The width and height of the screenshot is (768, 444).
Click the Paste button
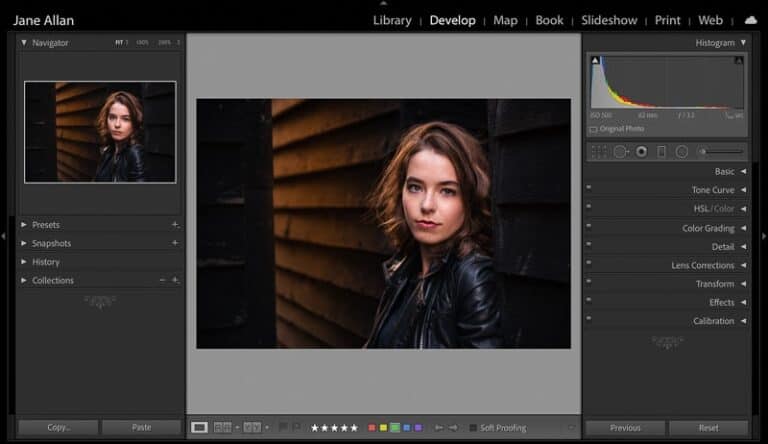coord(142,427)
